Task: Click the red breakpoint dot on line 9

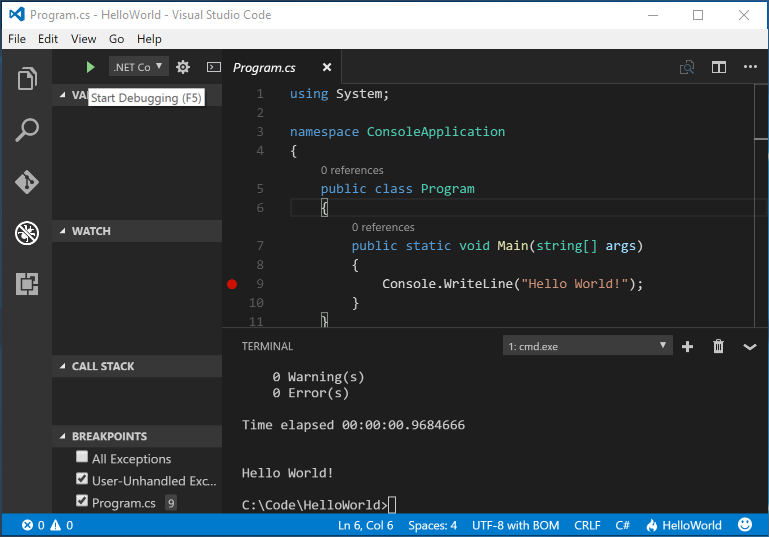Action: tap(232, 284)
